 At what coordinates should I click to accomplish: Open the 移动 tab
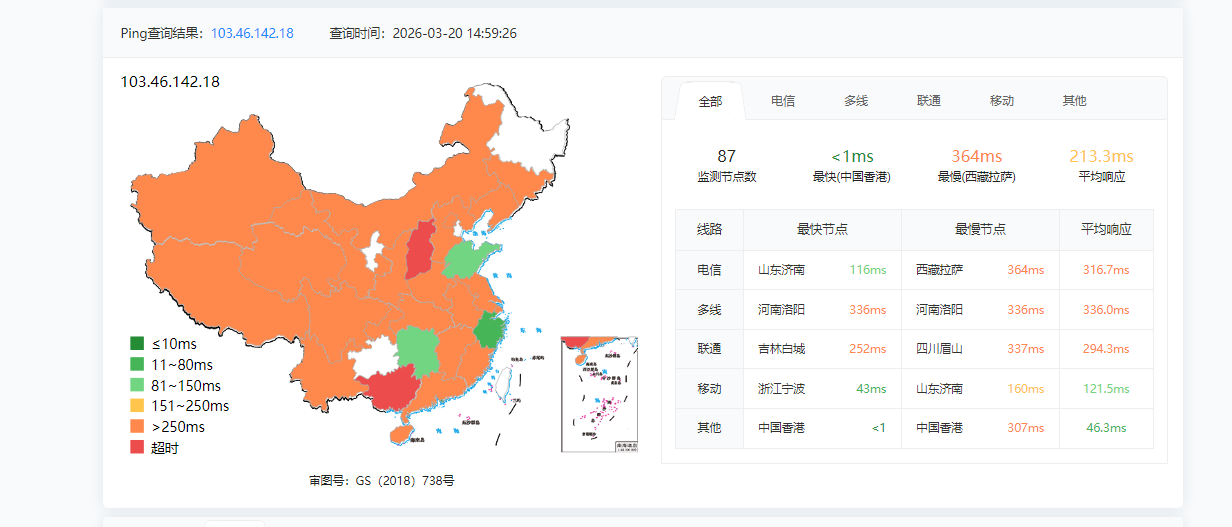point(1002,101)
